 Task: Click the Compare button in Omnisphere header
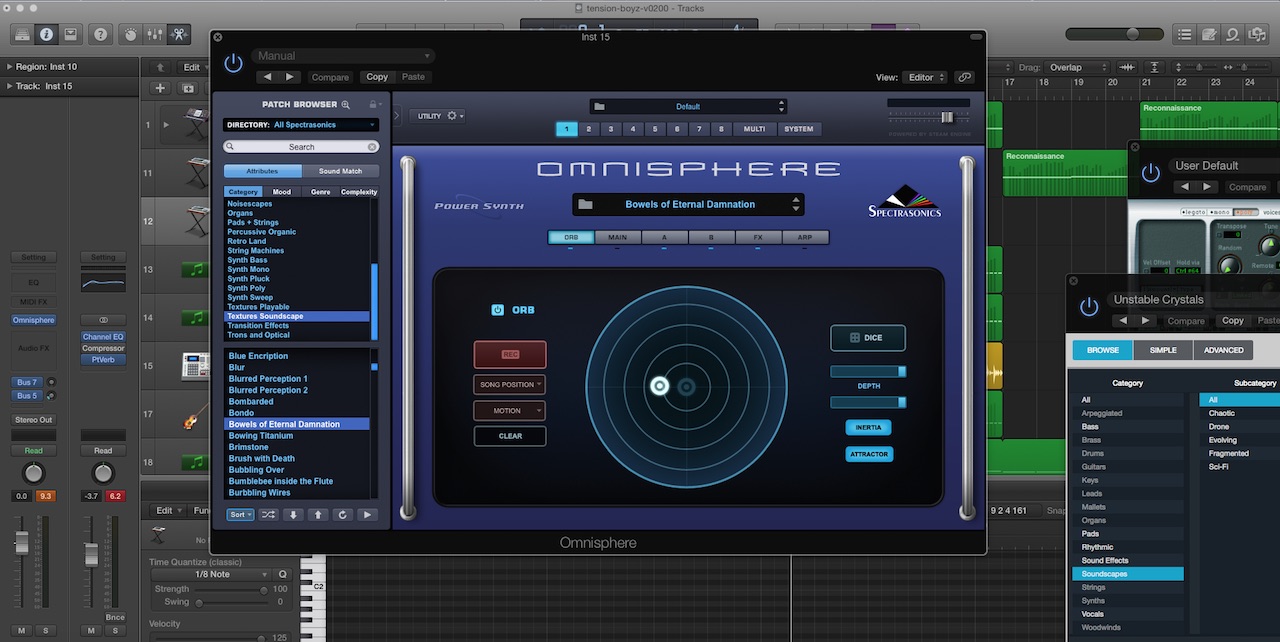330,77
